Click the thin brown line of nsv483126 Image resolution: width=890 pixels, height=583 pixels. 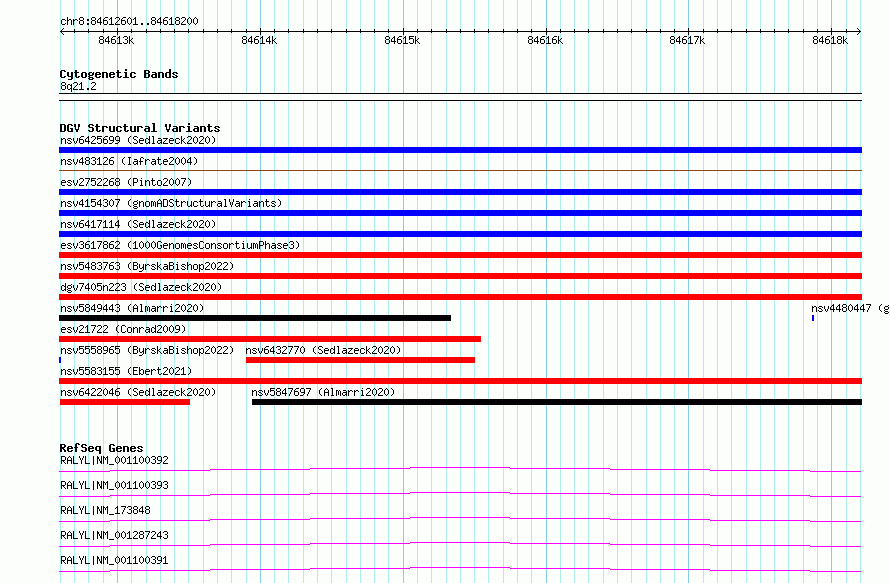pyautogui.click(x=460, y=170)
